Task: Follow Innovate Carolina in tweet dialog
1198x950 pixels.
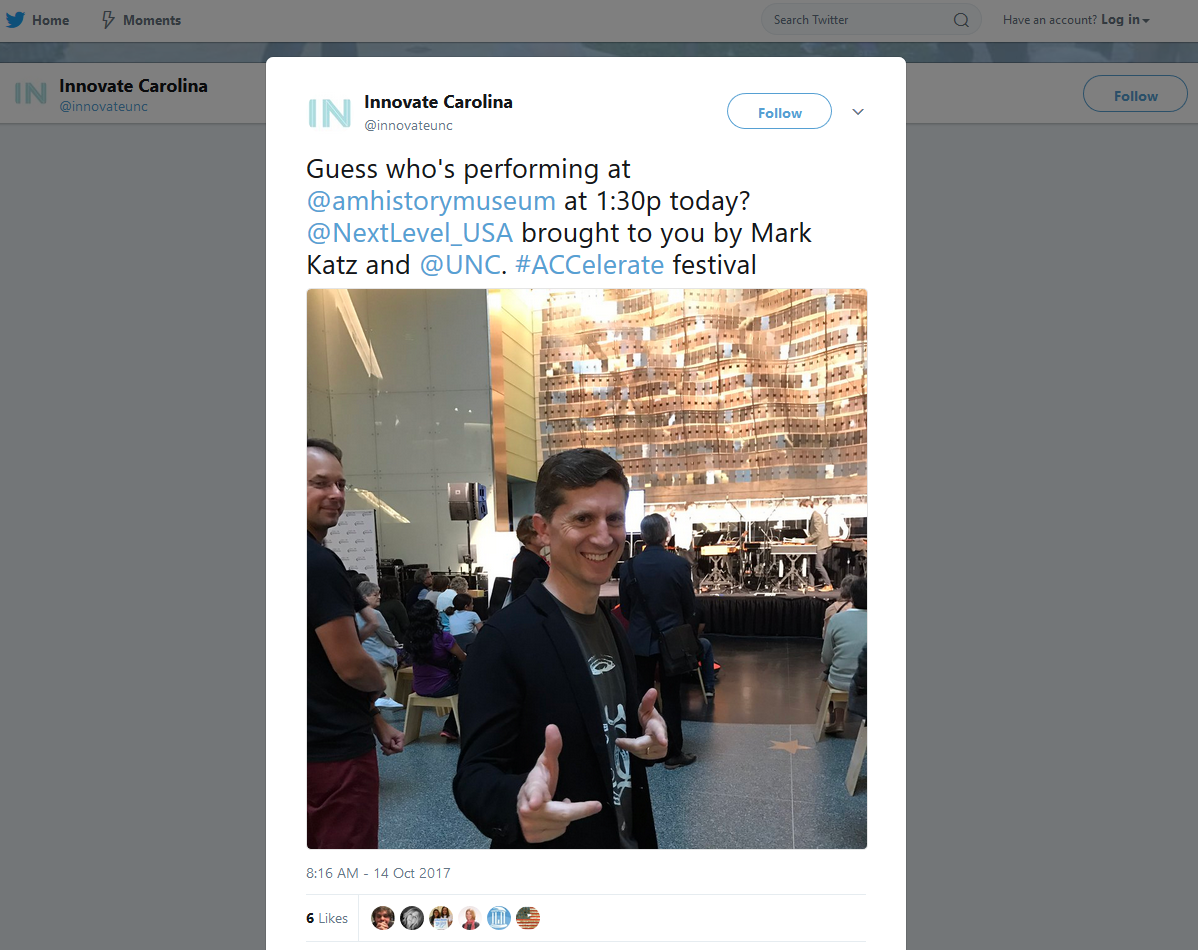Action: click(779, 112)
